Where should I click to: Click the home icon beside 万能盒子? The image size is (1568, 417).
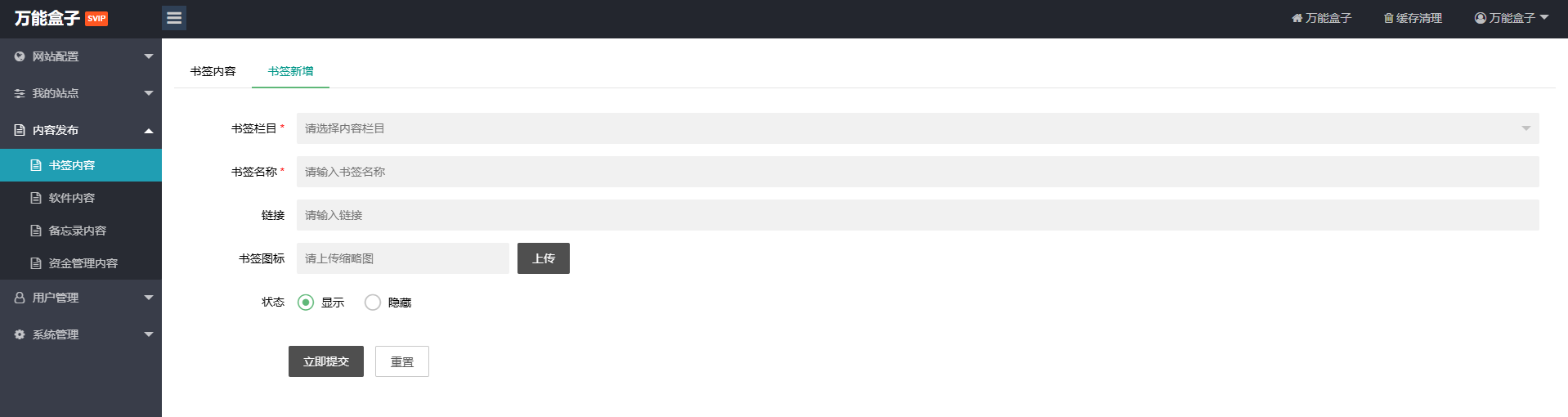click(1297, 18)
